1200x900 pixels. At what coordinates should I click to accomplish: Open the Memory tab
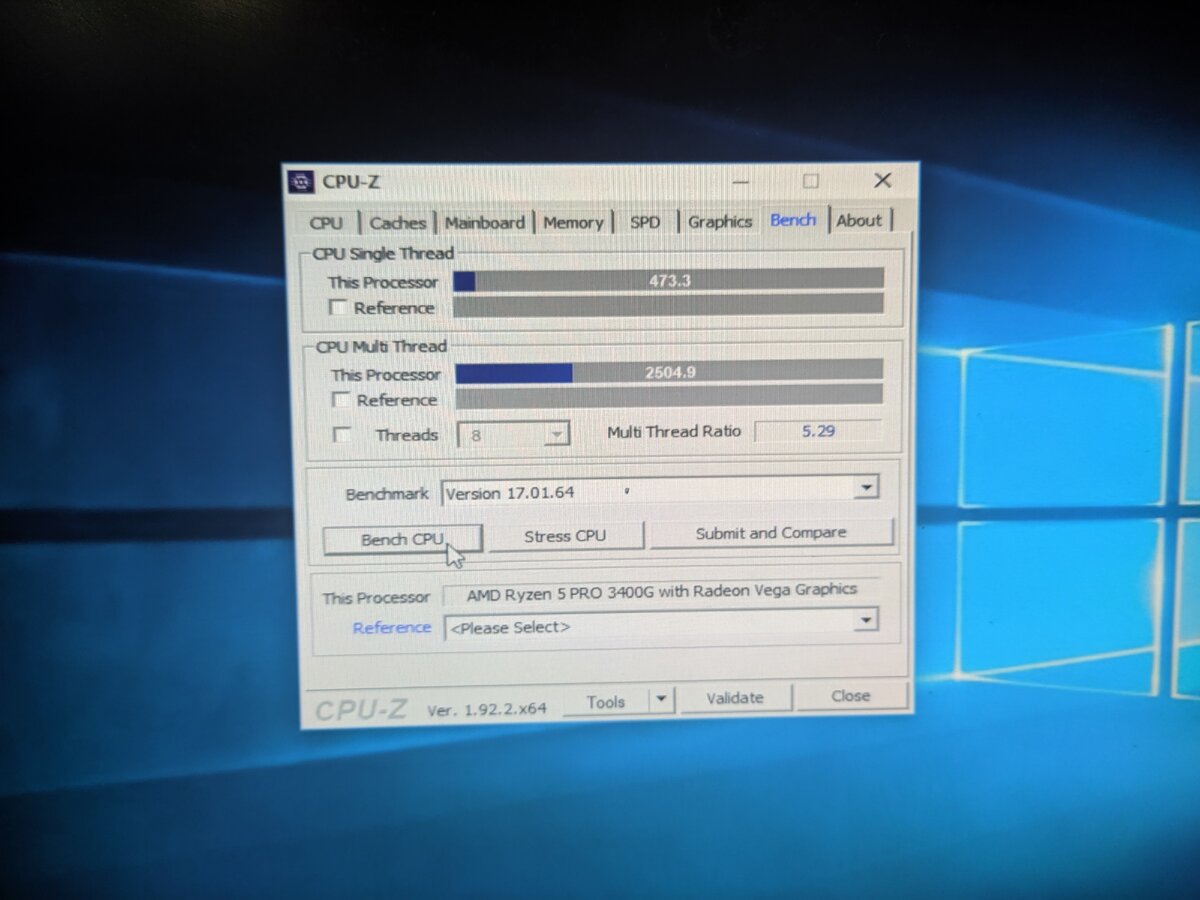click(x=573, y=223)
